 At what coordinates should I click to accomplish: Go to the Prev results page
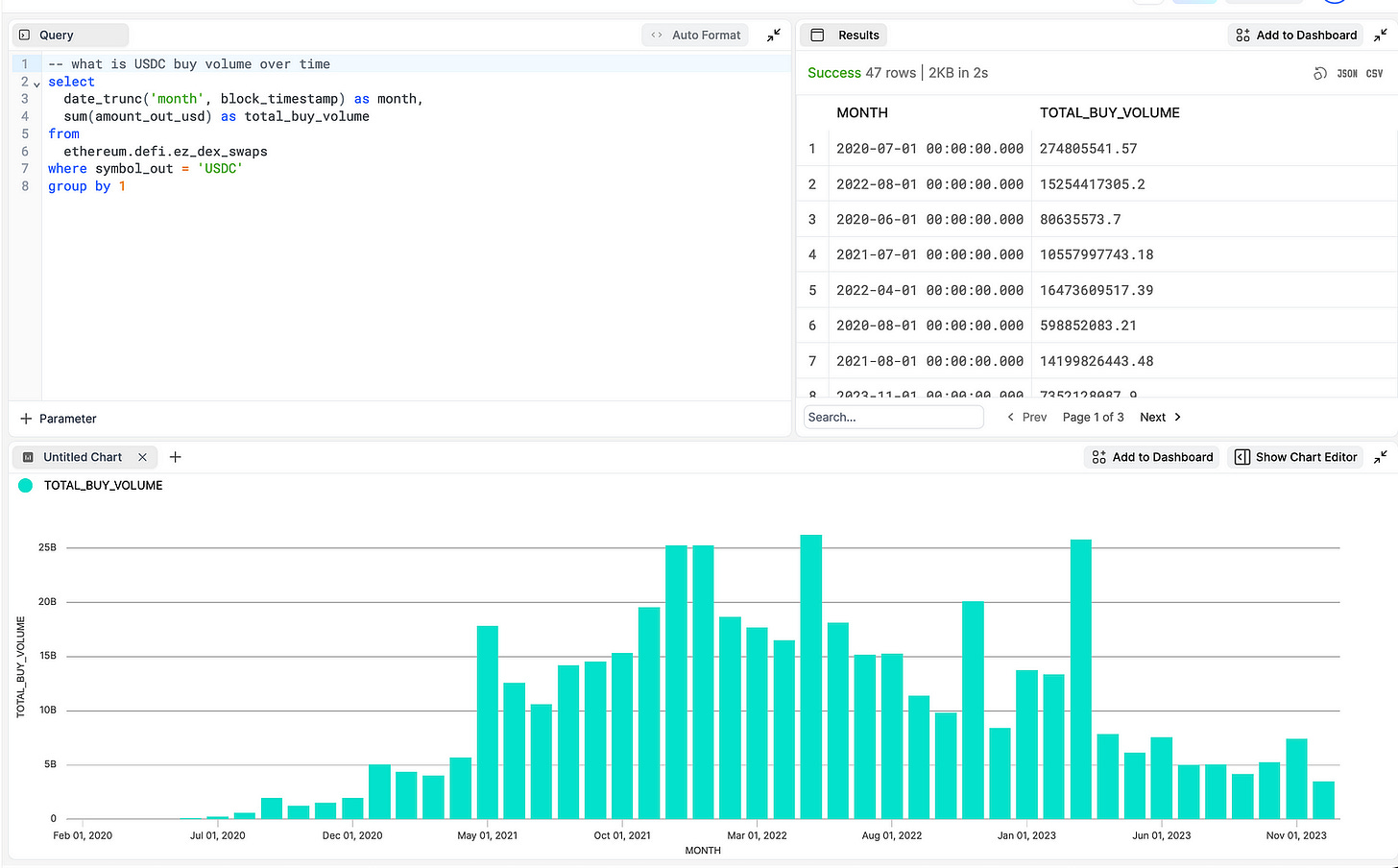pos(1026,417)
